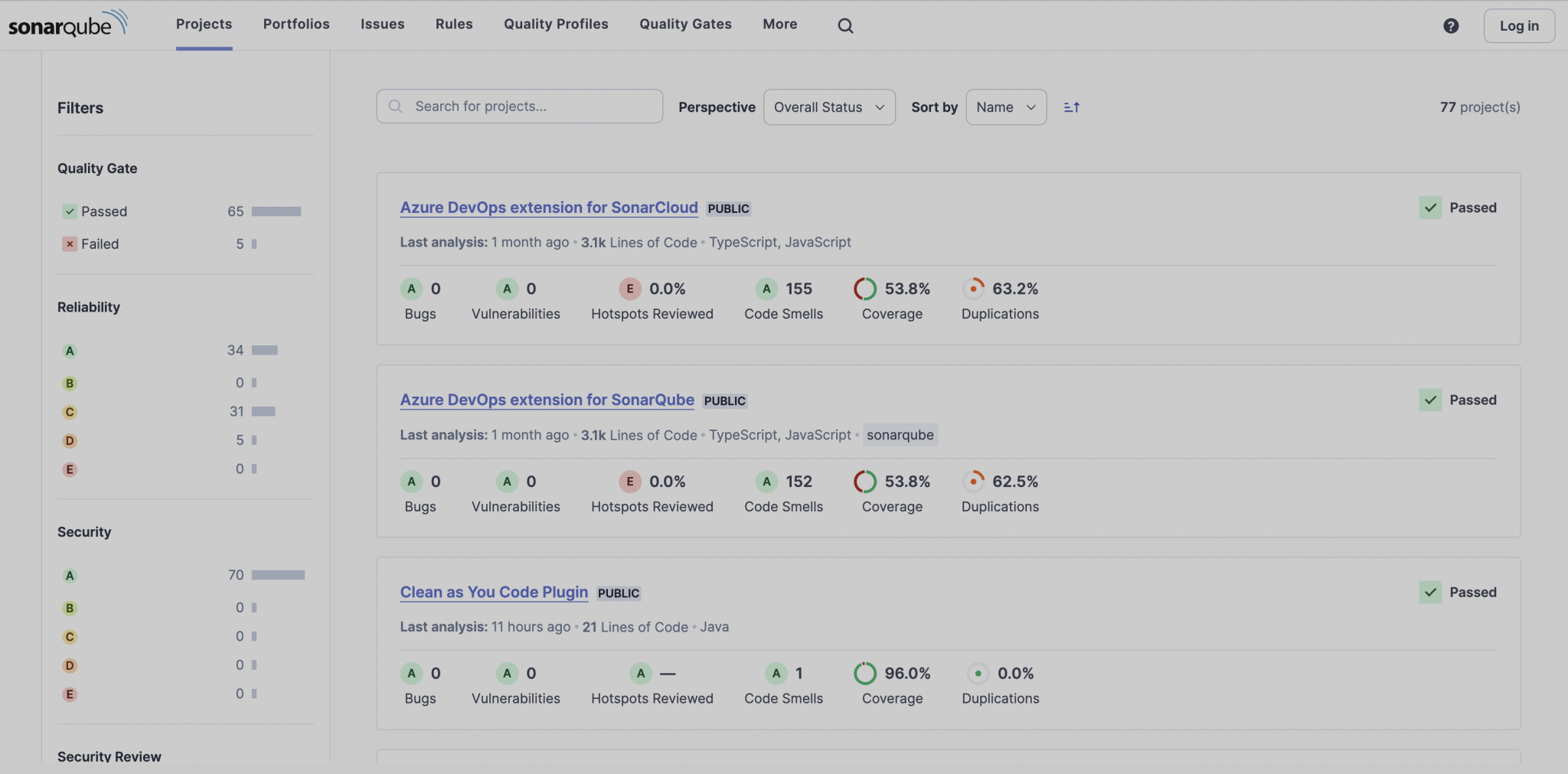The image size is (1568, 774).
Task: Click the Search for projects field
Action: 528,106
